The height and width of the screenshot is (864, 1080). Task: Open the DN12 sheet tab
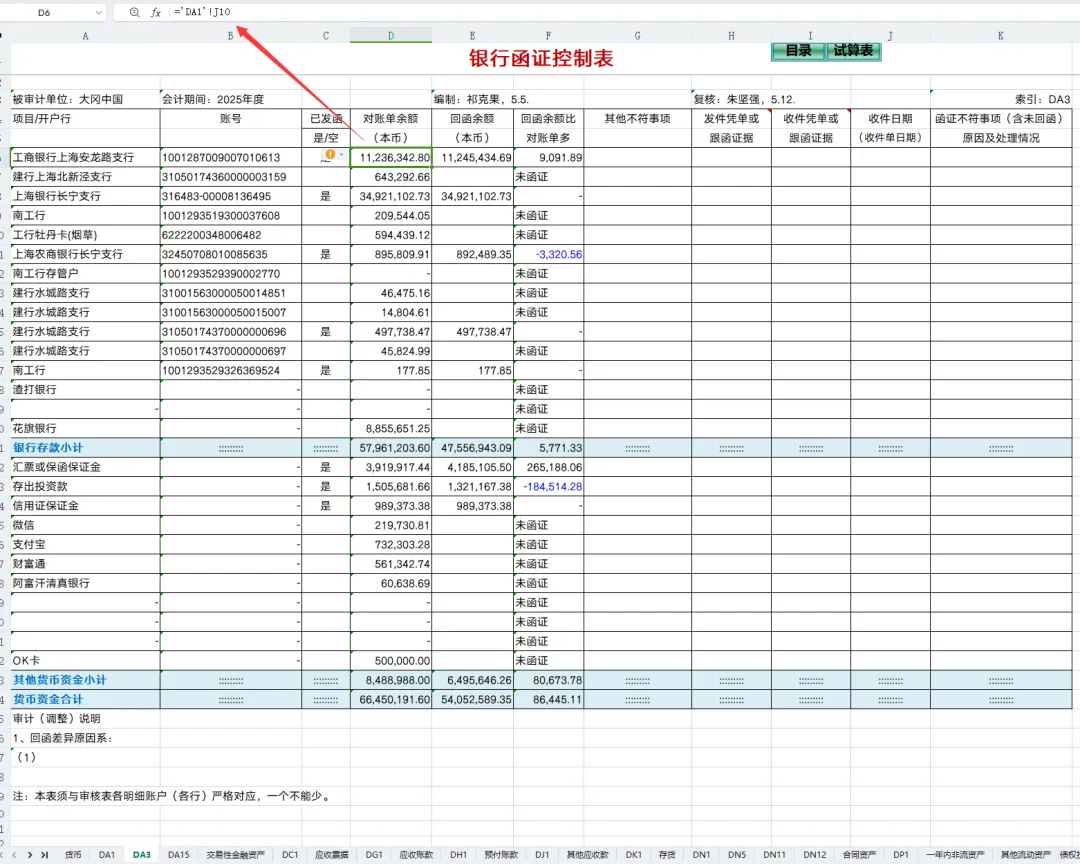pos(815,854)
